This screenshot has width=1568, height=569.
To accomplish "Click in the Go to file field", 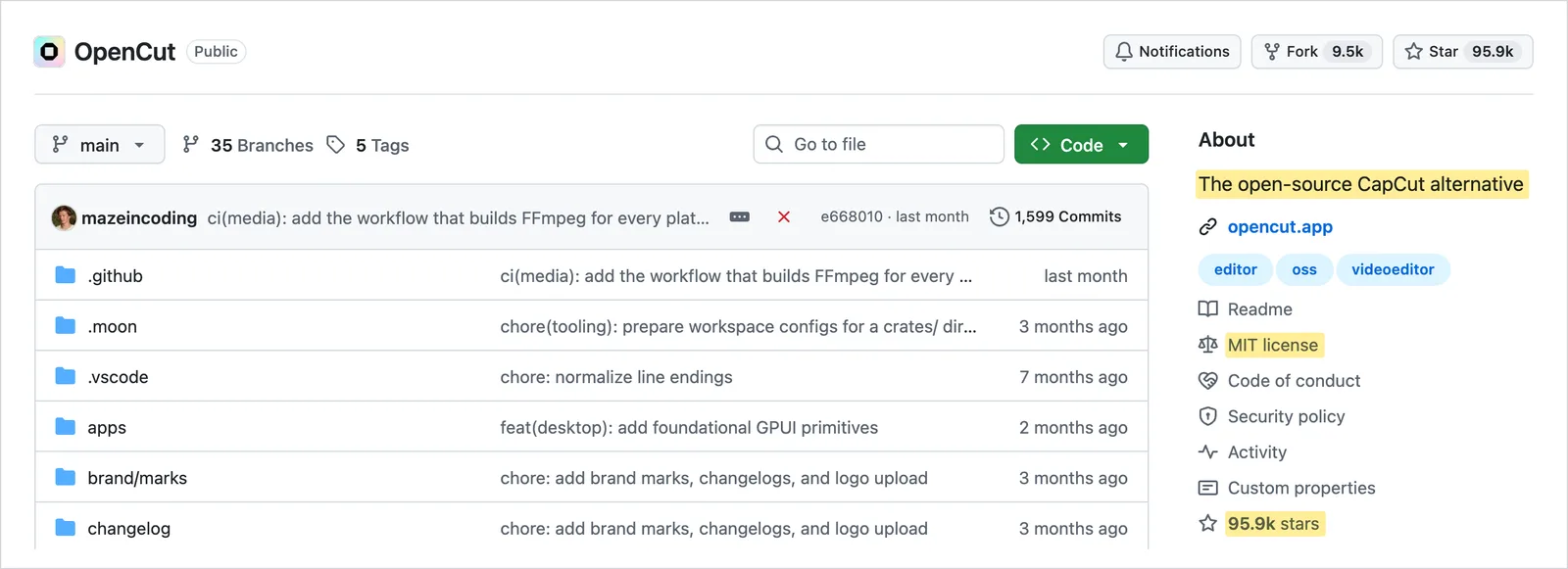I will point(879,144).
